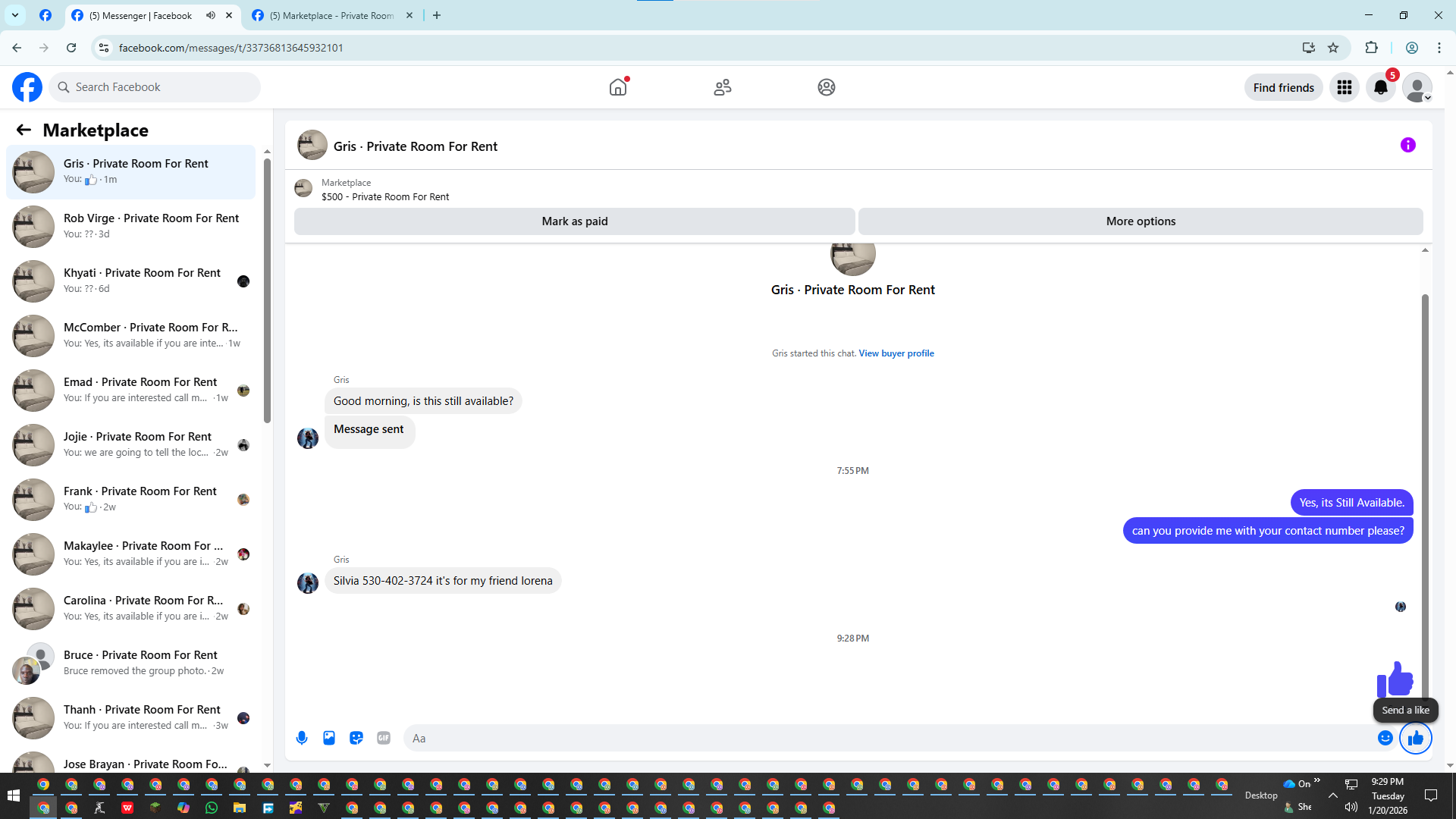The image size is (1456, 819).
Task: Open the Windows Start menu
Action: point(14,796)
